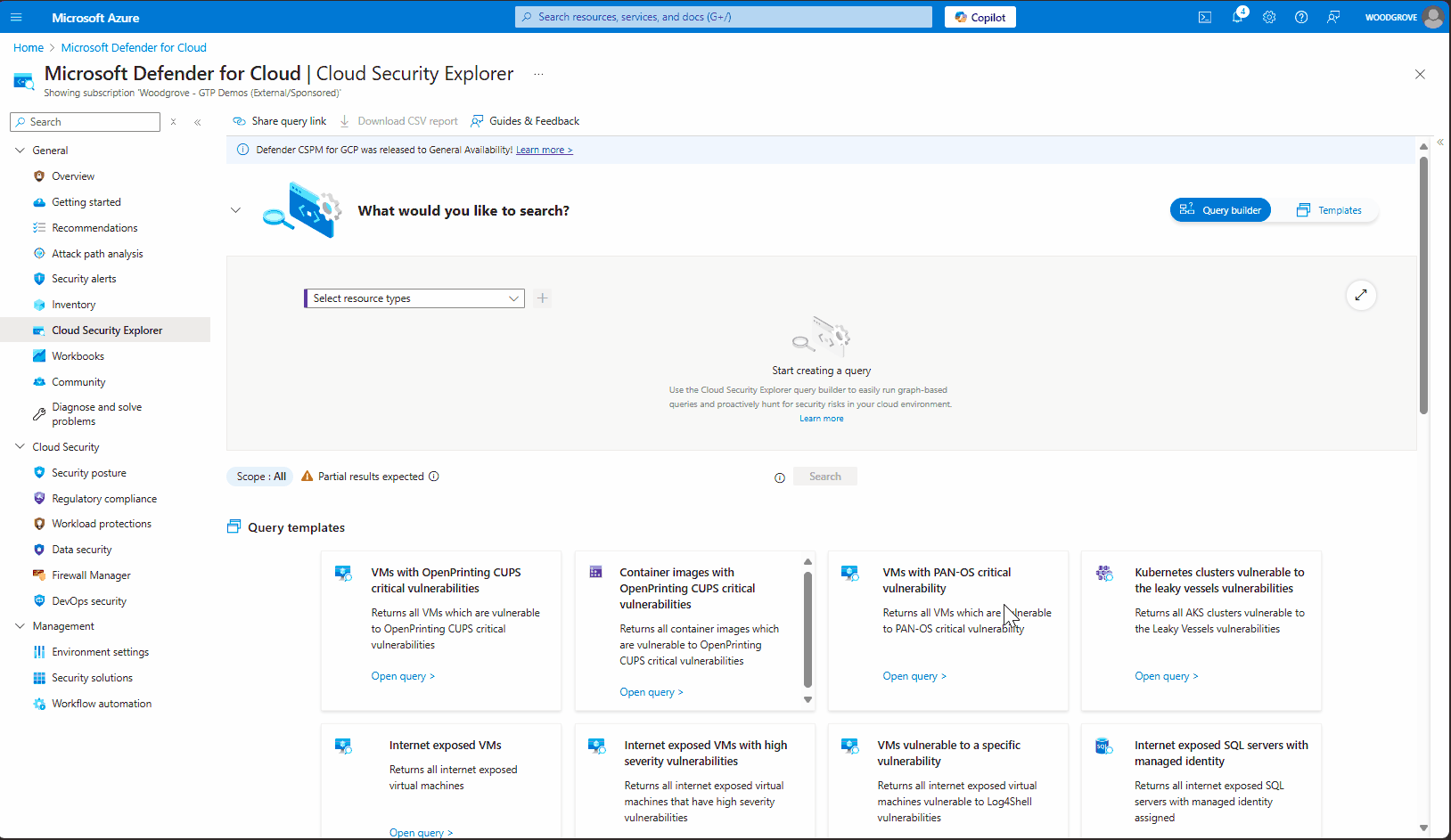Click the Copilot button

coord(980,17)
